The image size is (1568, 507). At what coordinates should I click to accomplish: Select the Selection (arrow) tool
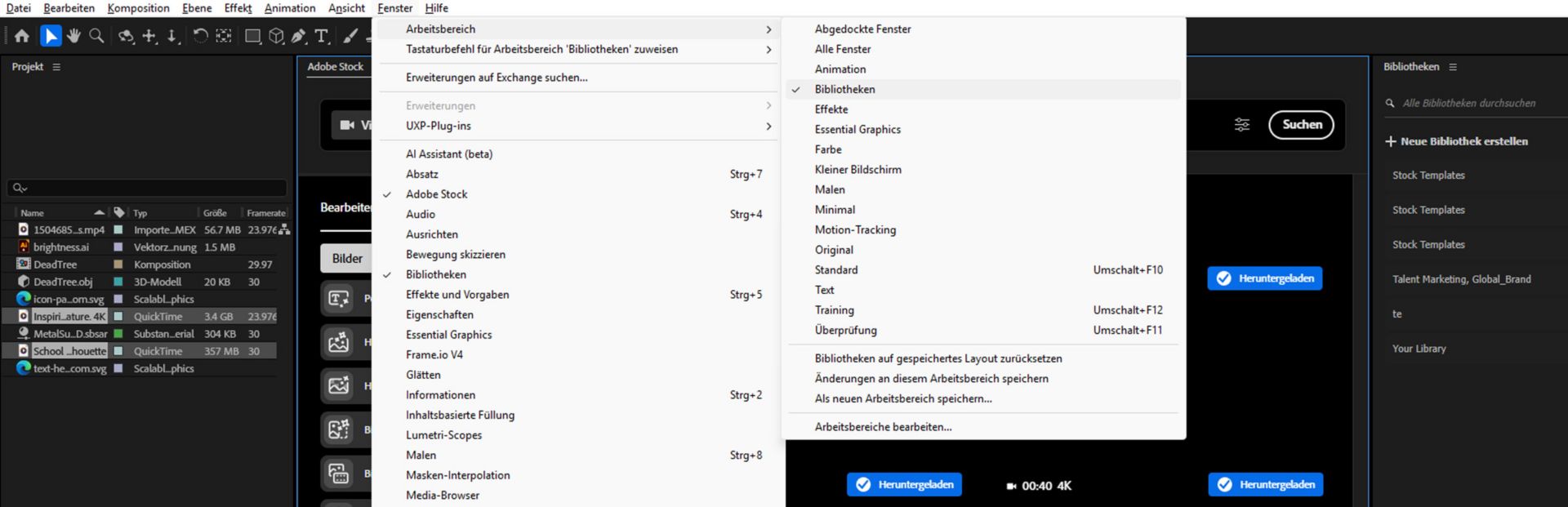coord(51,36)
